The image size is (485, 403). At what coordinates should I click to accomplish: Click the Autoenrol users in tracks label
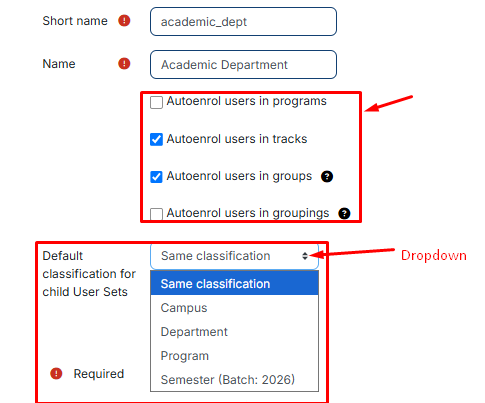coord(237,139)
